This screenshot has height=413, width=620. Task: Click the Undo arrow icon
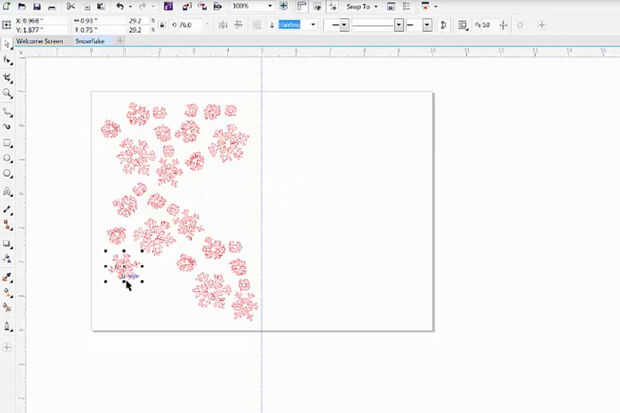pyautogui.click(x=120, y=6)
